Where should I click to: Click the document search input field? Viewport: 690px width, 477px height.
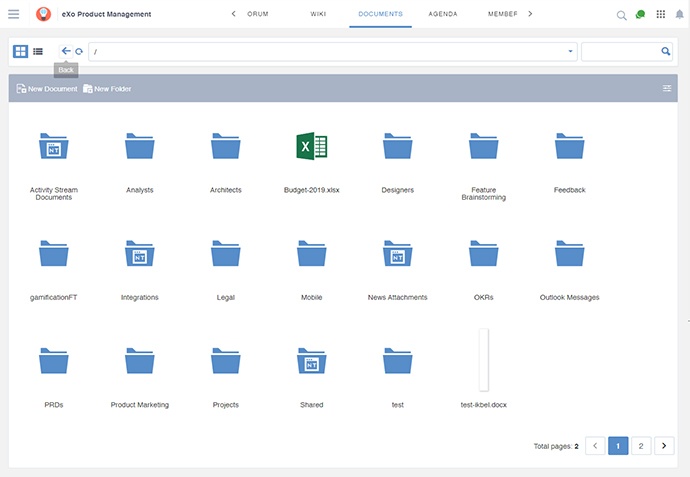coord(620,51)
